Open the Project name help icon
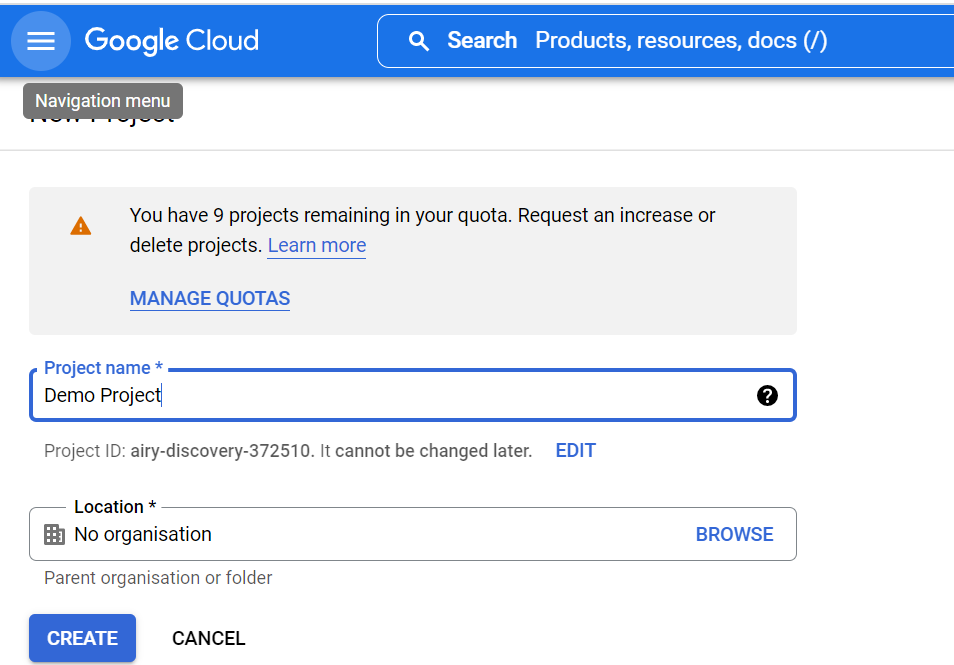 [767, 395]
